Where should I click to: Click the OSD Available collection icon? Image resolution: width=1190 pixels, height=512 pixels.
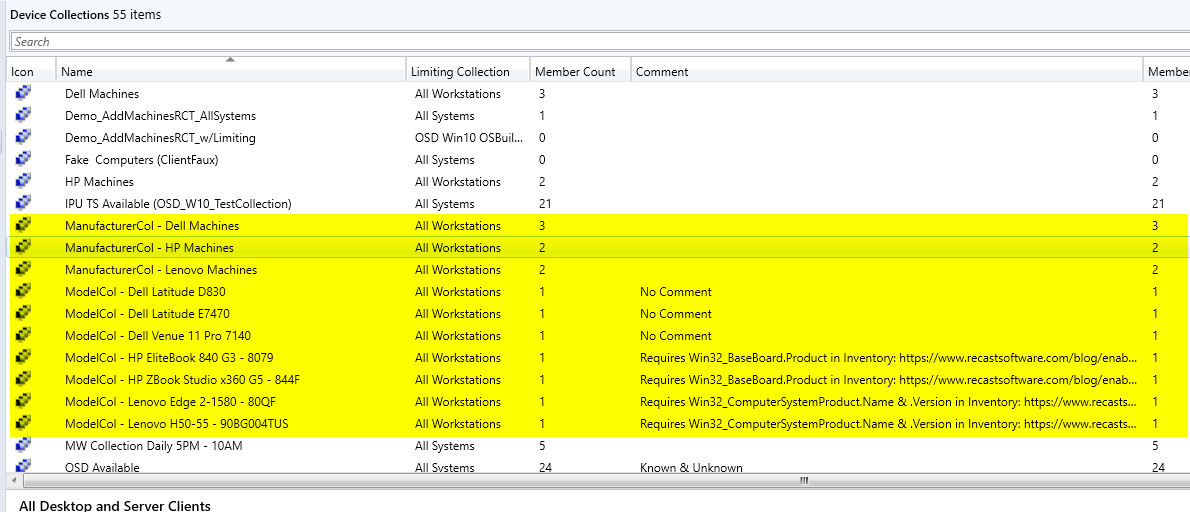(x=23, y=466)
